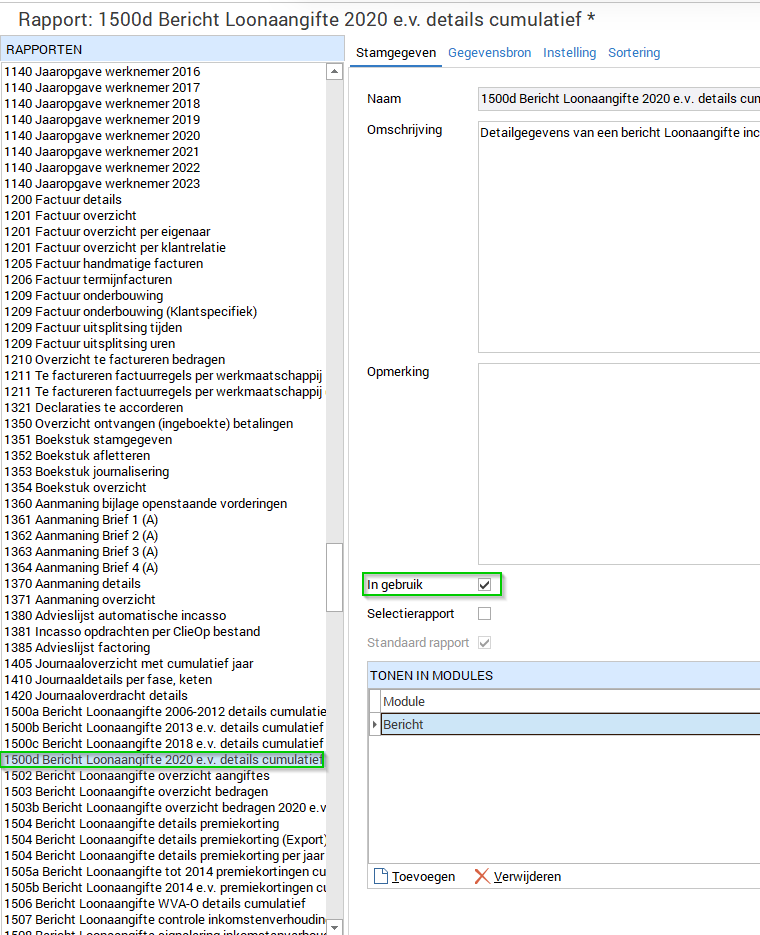Go to the Sortering tab
760x935 pixels.
(x=634, y=53)
